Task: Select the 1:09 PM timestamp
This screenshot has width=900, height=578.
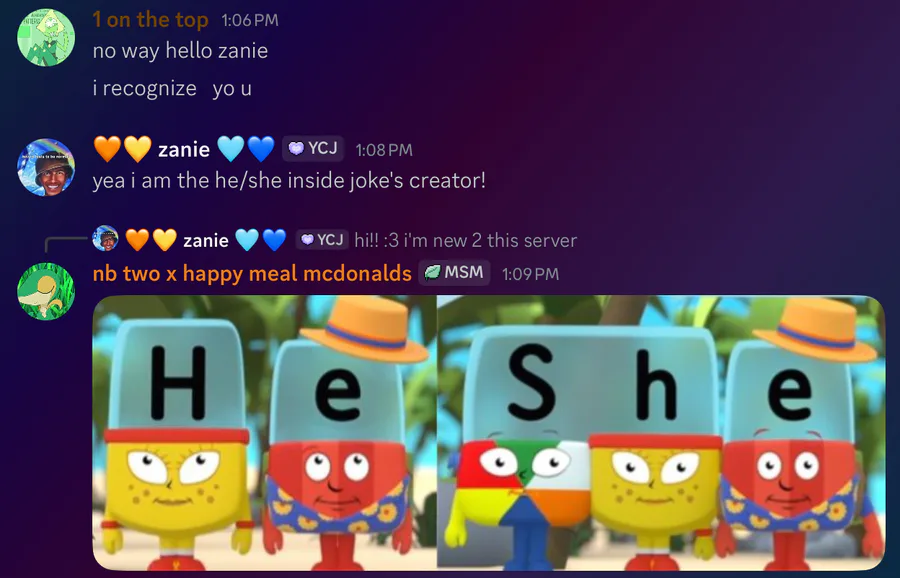Action: pyautogui.click(x=530, y=274)
